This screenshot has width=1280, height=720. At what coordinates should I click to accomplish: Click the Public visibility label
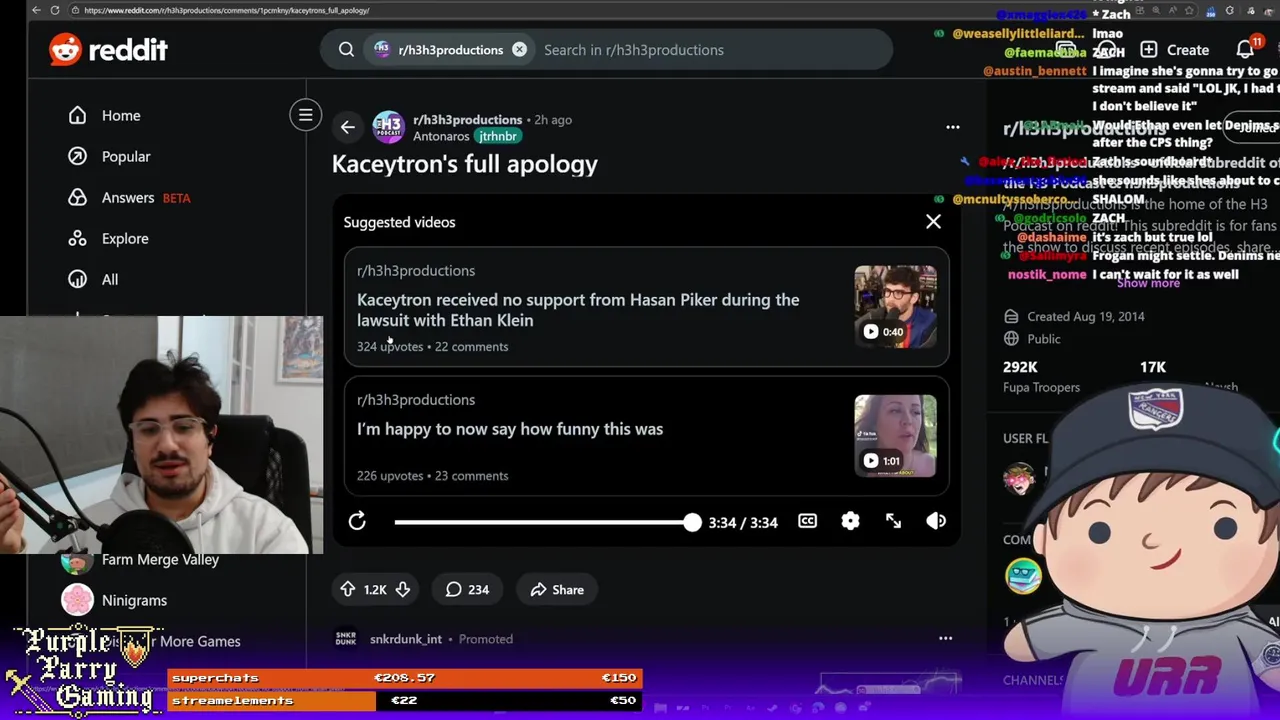tap(1044, 339)
